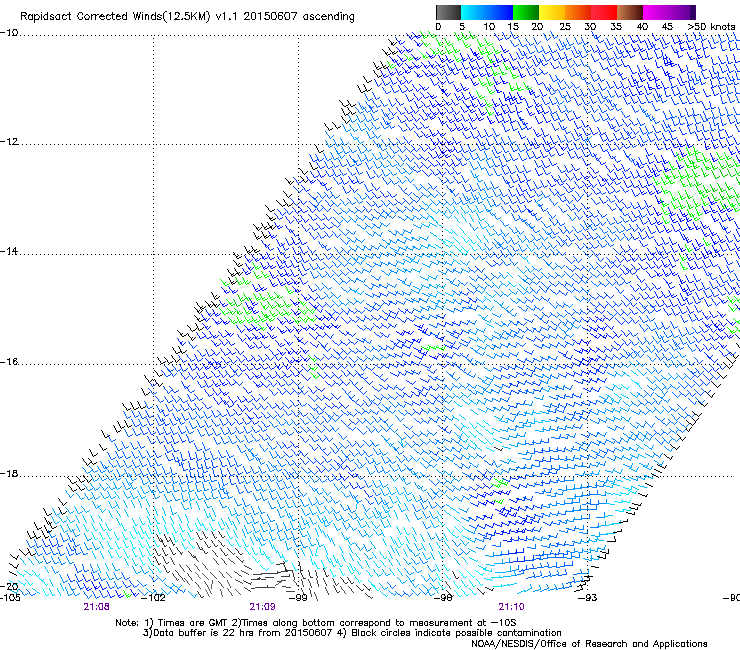Image resolution: width=740 pixels, height=650 pixels.
Task: Click the '-10' latitude axis label
Action: pyautogui.click(x=9, y=33)
